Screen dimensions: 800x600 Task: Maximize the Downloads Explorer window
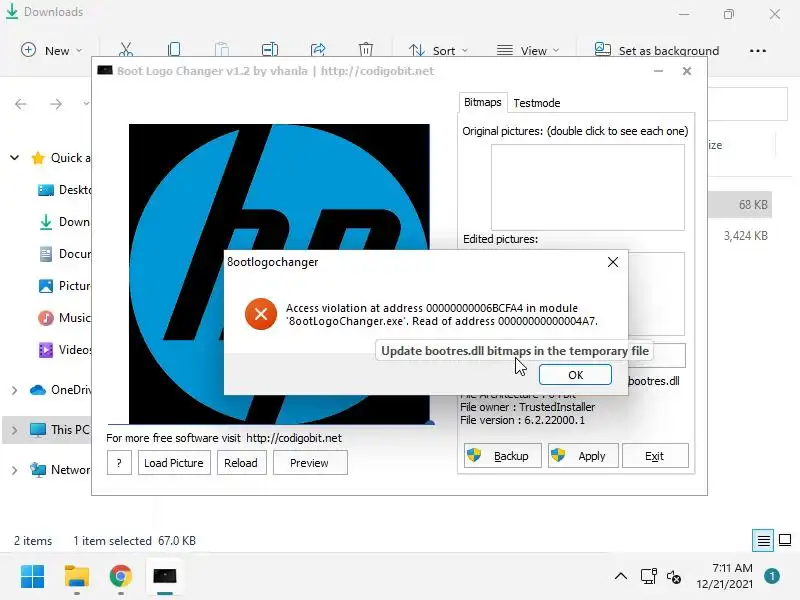(x=729, y=14)
